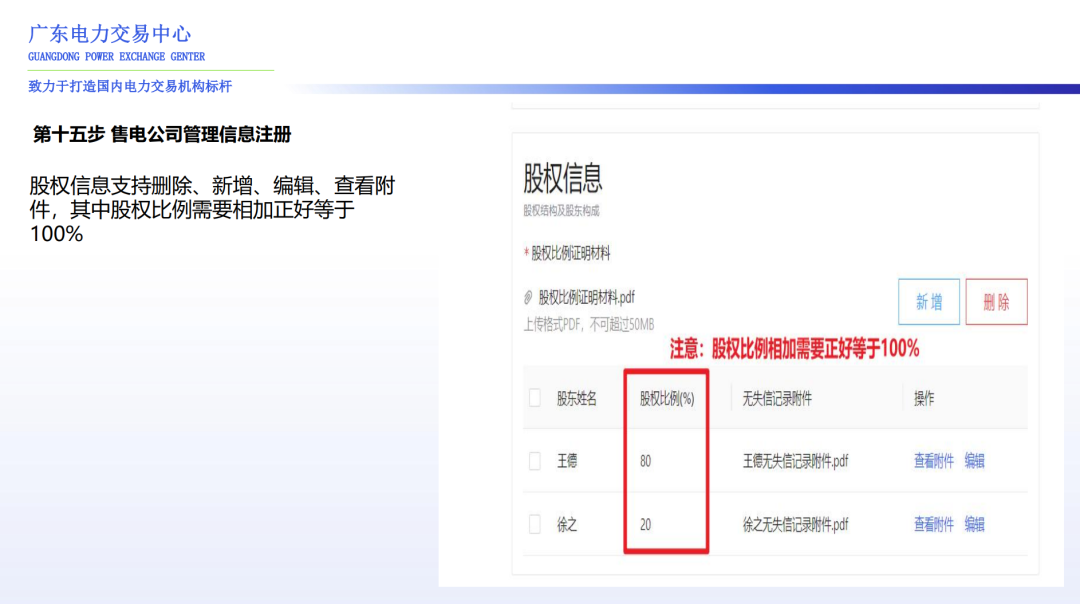Check the checkbox for shareholder 王德
The height and width of the screenshot is (604, 1080).
point(537,461)
